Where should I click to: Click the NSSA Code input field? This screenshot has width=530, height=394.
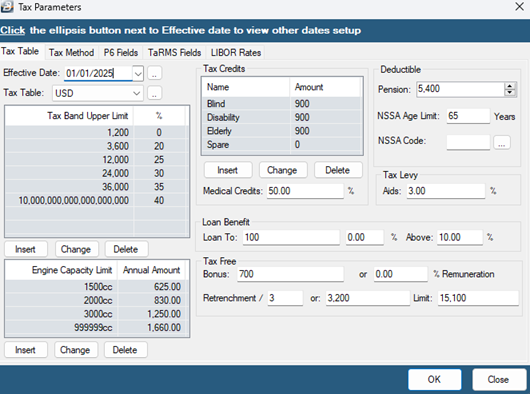tap(468, 142)
